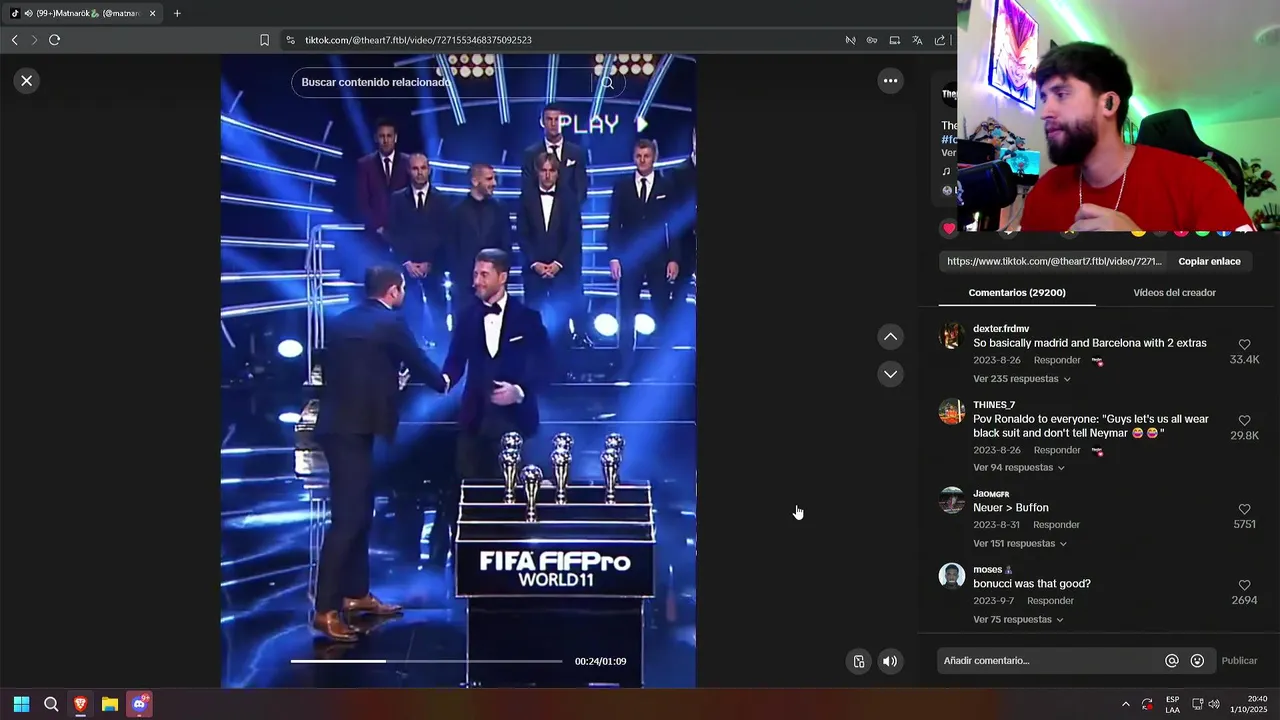Viewport: 1280px width, 720px height.
Task: Like THINES_7's comment heart
Action: 1244,421
